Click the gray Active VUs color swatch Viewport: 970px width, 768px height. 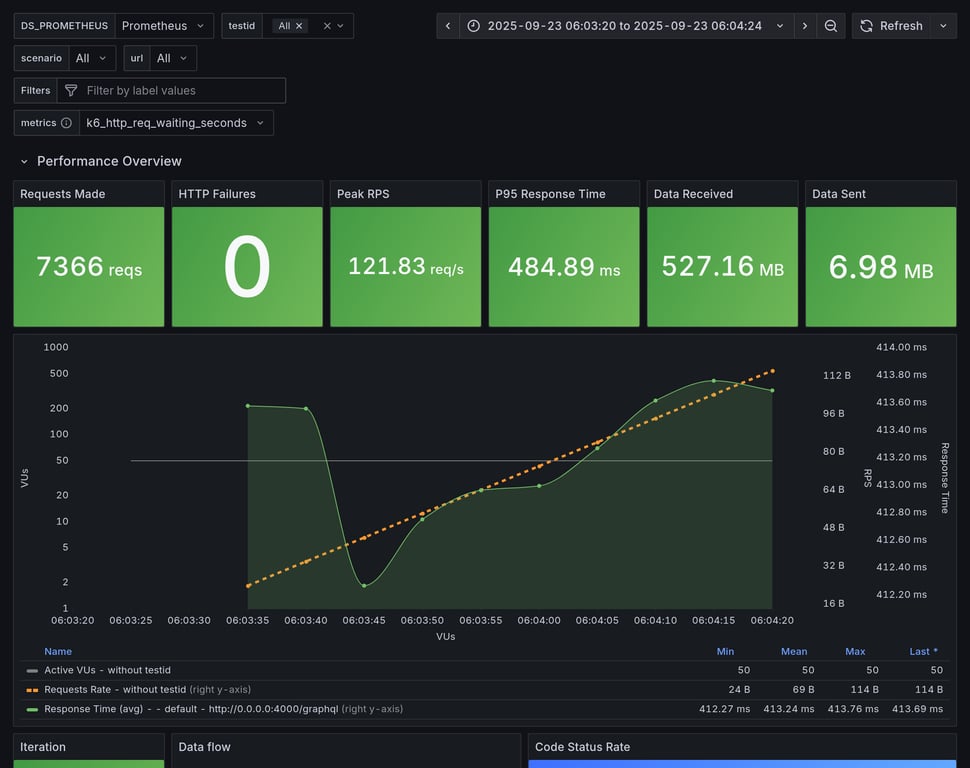32,670
